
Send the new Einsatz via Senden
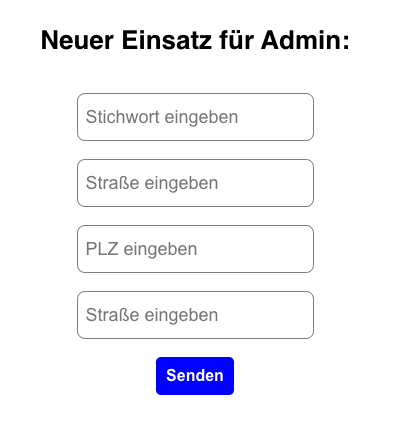195,376
